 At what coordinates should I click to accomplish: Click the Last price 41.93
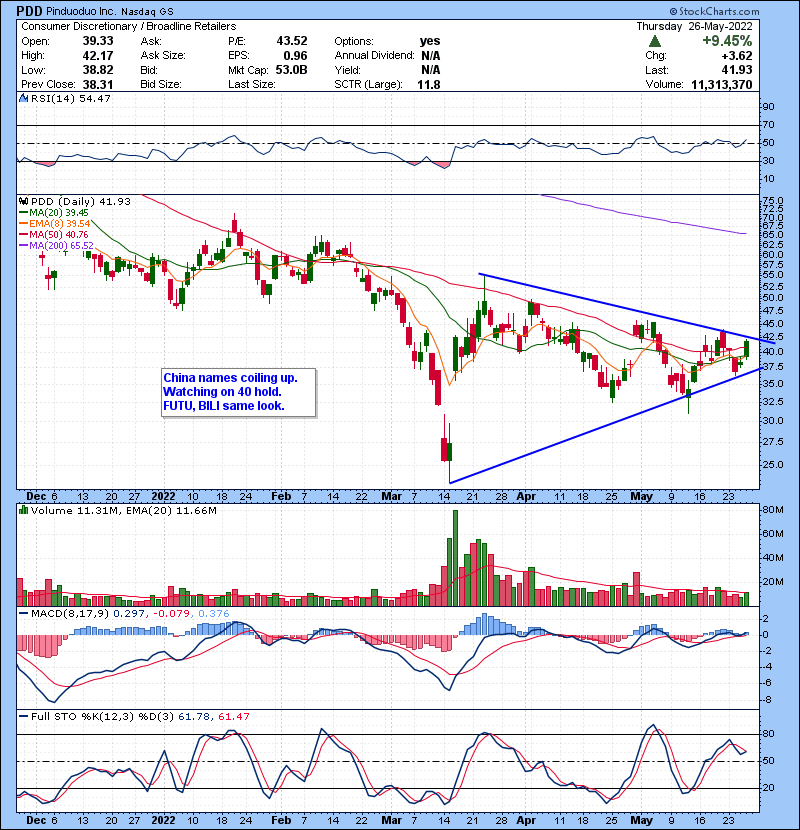tap(736, 70)
